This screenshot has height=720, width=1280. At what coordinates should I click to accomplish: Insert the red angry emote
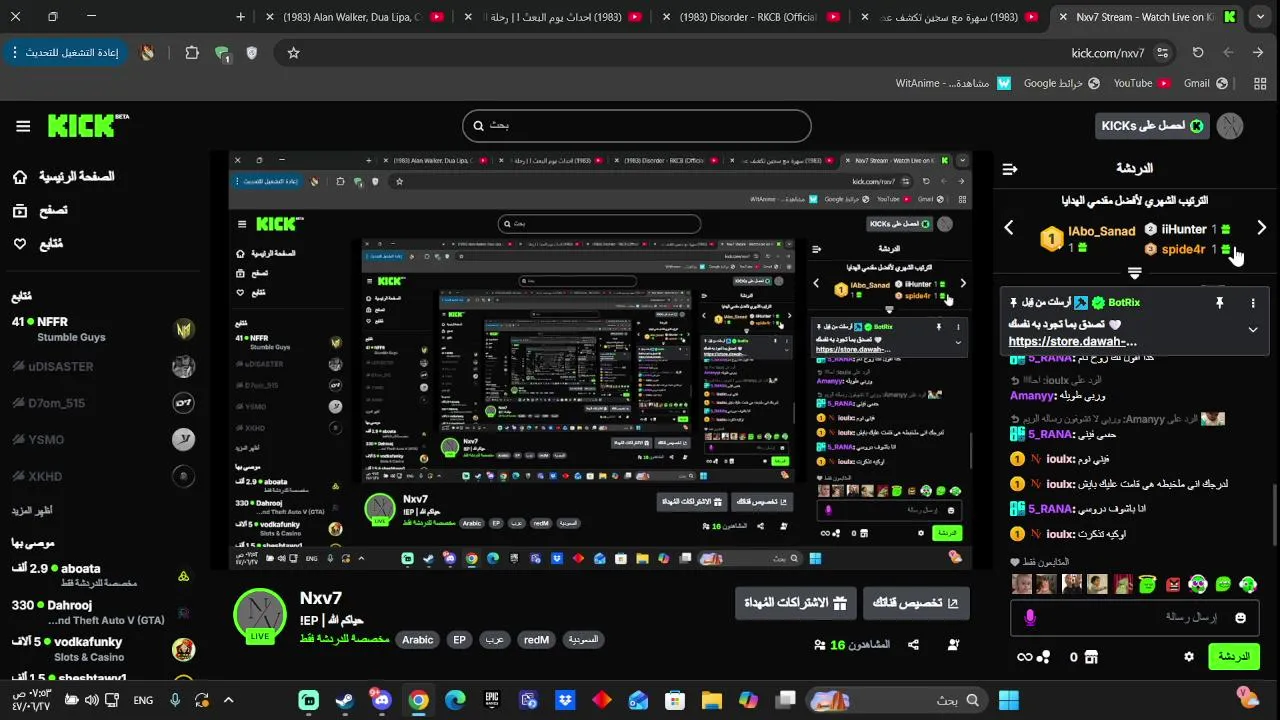[x=1172, y=584]
